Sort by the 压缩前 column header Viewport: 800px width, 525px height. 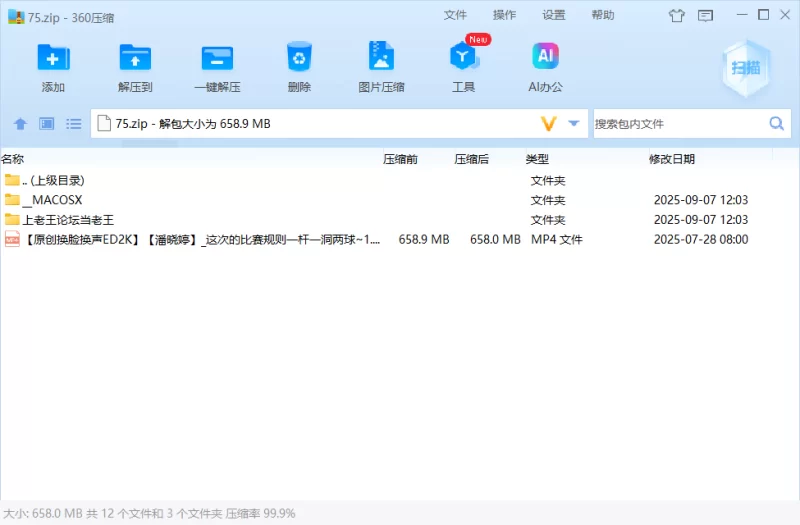click(401, 159)
